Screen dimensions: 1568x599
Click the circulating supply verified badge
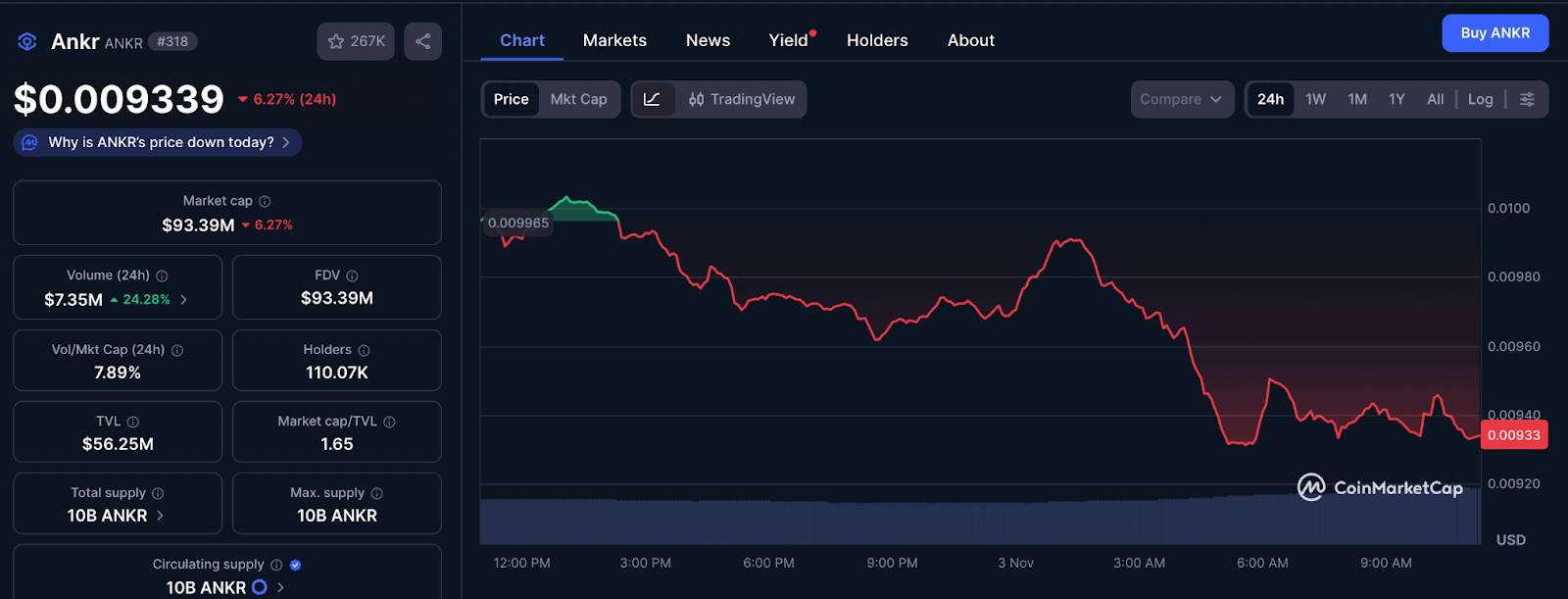click(296, 565)
